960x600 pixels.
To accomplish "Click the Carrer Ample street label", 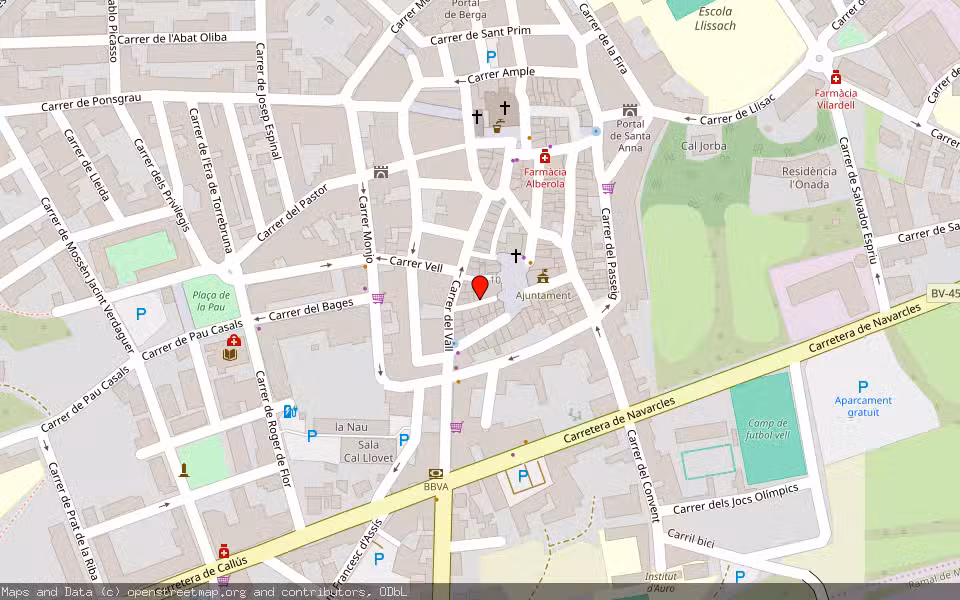I will (x=501, y=75).
